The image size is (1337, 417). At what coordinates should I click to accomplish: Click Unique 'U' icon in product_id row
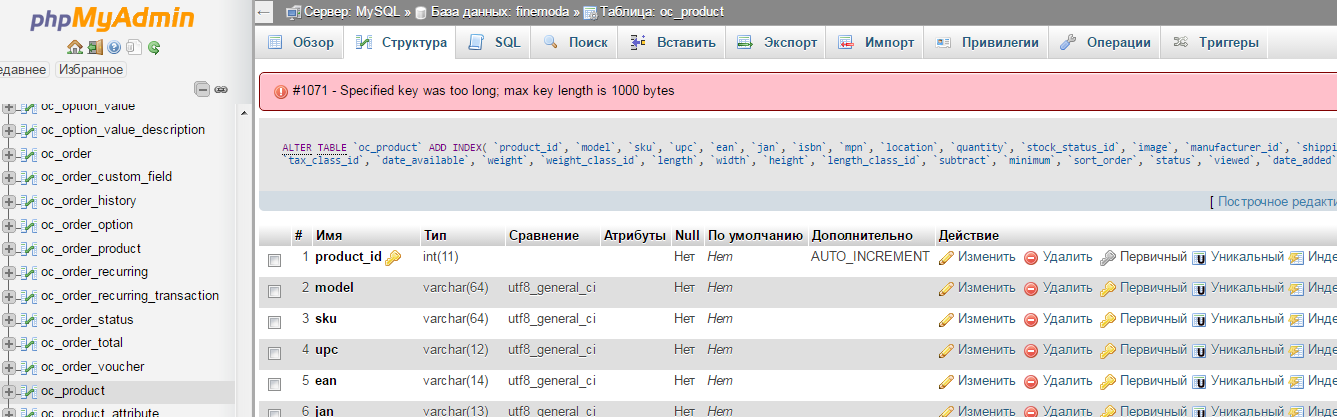pyautogui.click(x=1199, y=257)
